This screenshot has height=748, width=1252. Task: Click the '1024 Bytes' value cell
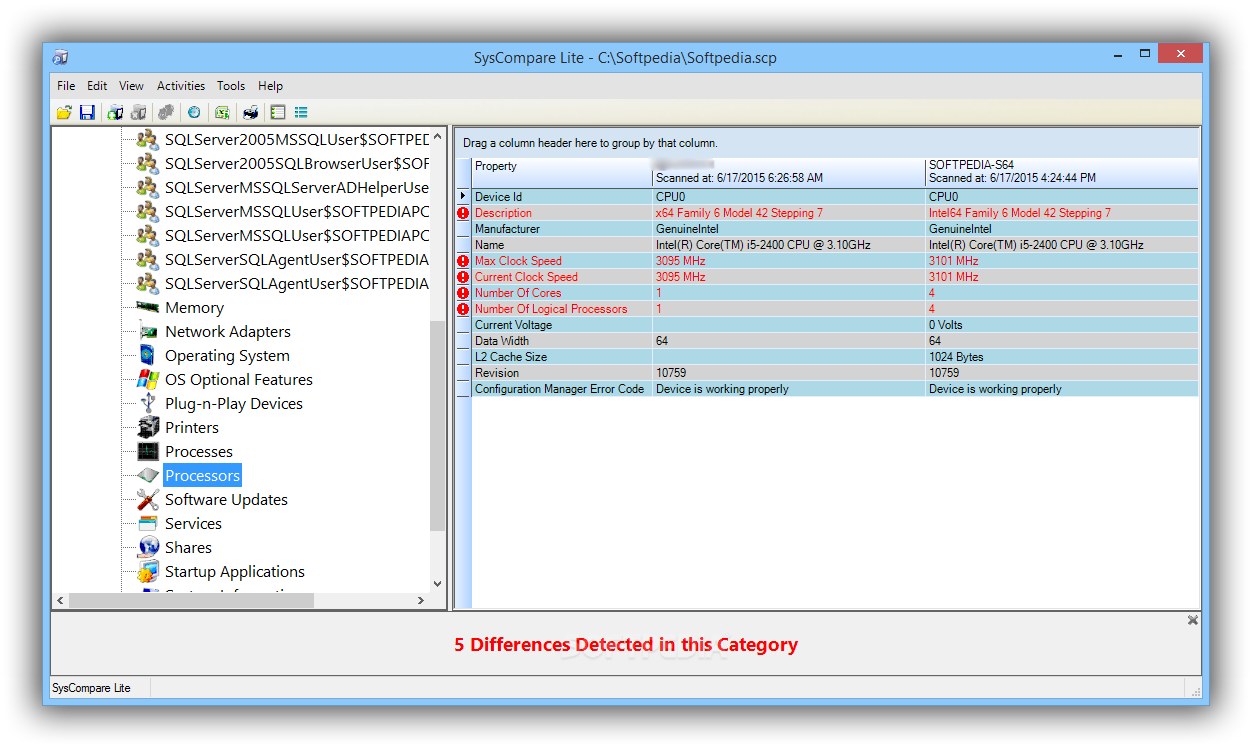tap(1062, 357)
